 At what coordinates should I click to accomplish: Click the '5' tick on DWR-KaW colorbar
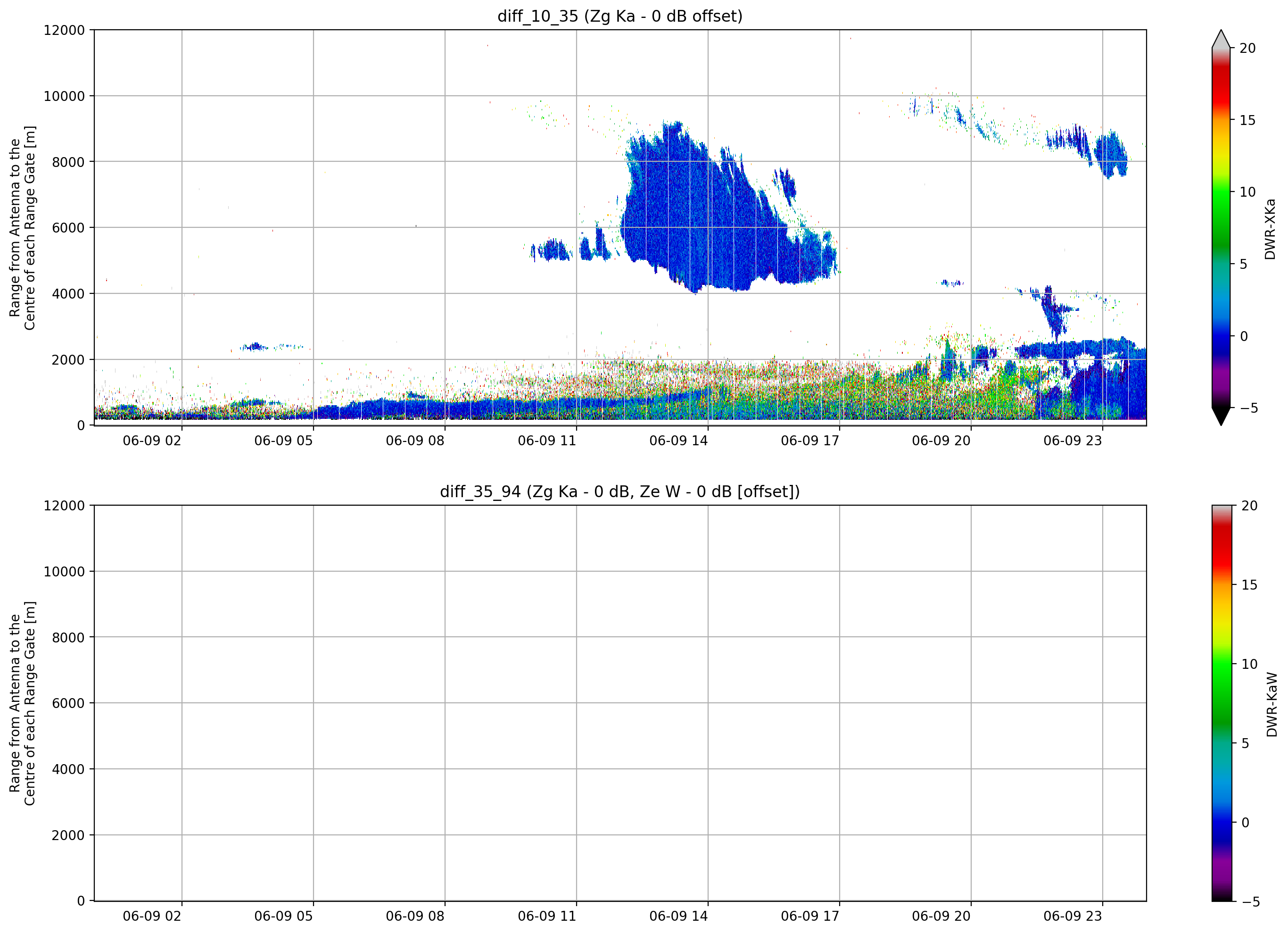click(x=1246, y=743)
